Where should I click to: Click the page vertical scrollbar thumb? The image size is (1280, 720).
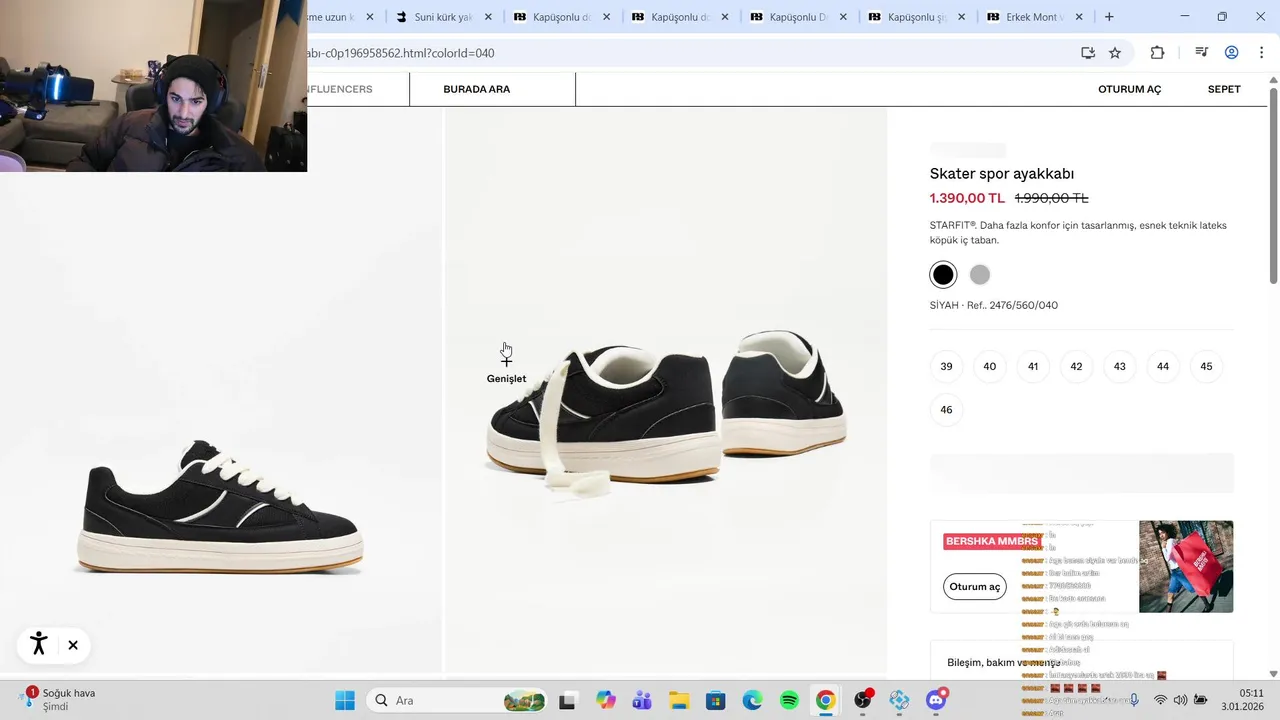point(1273,185)
